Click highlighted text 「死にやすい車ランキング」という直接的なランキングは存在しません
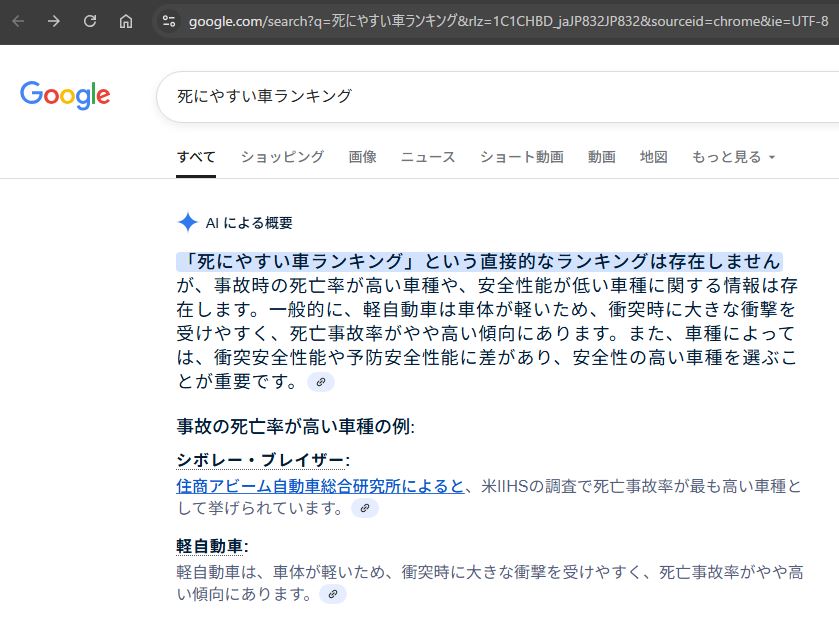 (x=479, y=261)
